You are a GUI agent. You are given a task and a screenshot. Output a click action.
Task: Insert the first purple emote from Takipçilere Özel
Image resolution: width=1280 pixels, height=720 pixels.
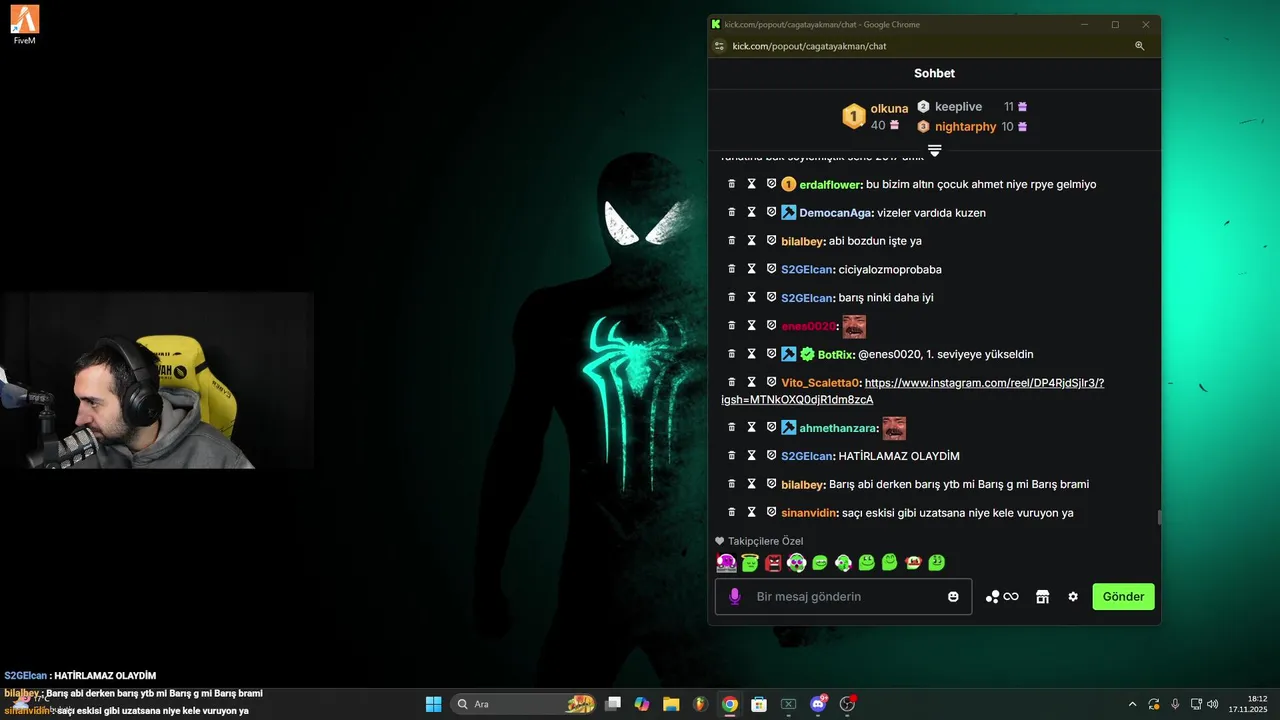pos(727,563)
